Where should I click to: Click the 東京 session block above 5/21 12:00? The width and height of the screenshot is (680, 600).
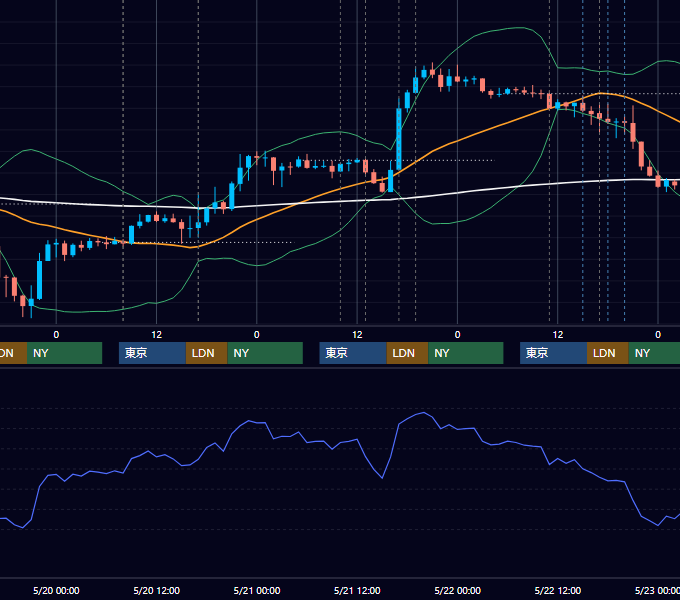point(353,353)
